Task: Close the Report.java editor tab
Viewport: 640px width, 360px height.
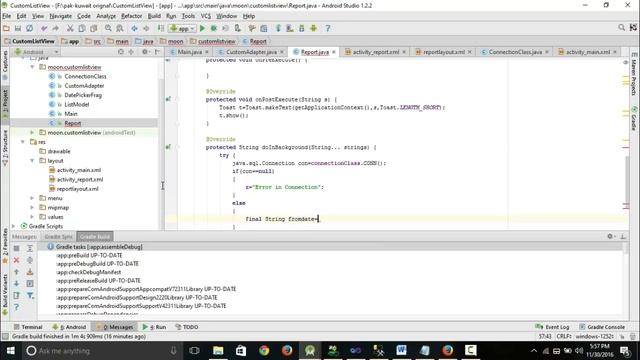Action: click(x=334, y=52)
